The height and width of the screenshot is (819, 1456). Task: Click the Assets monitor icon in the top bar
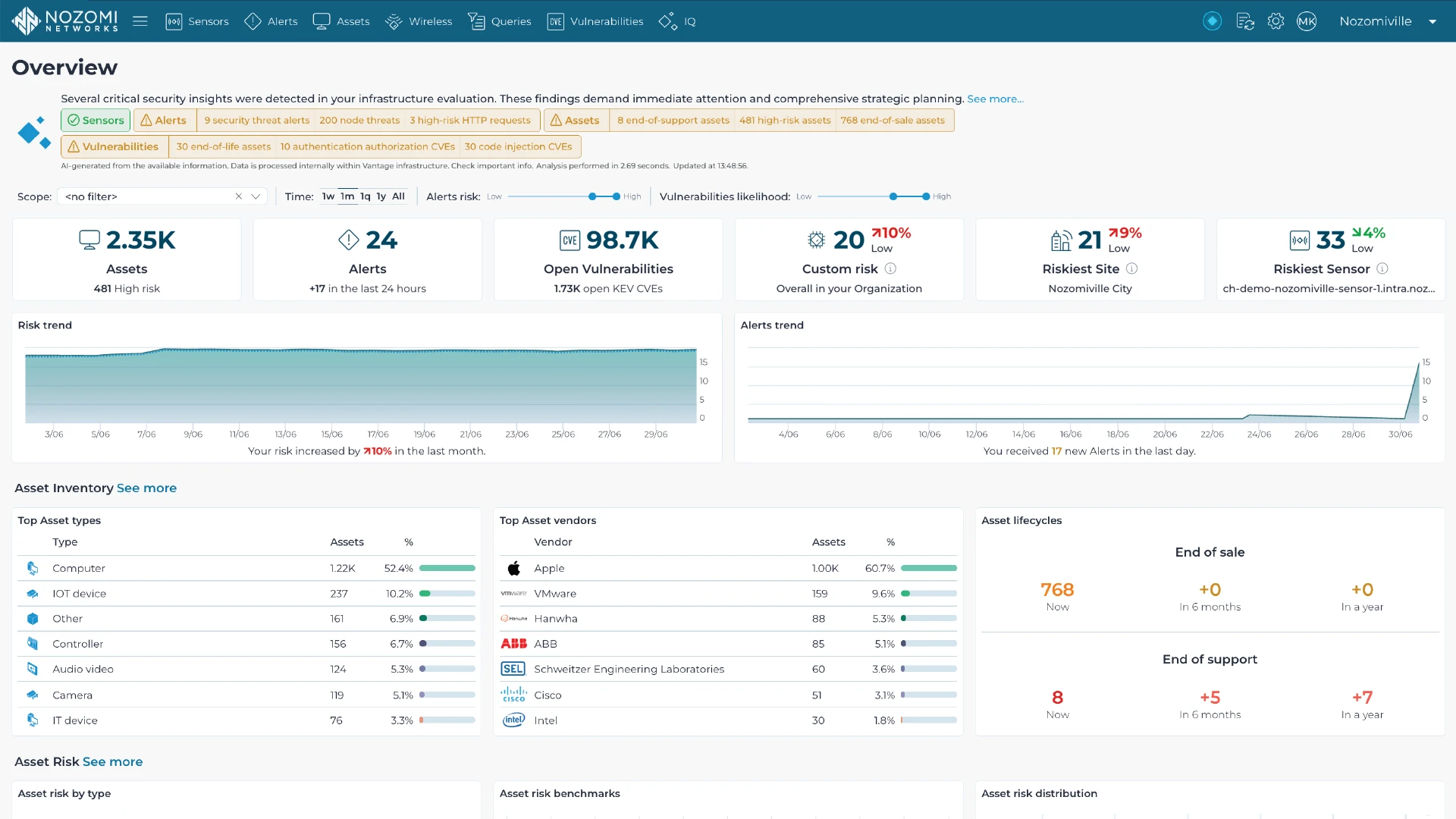[x=322, y=21]
